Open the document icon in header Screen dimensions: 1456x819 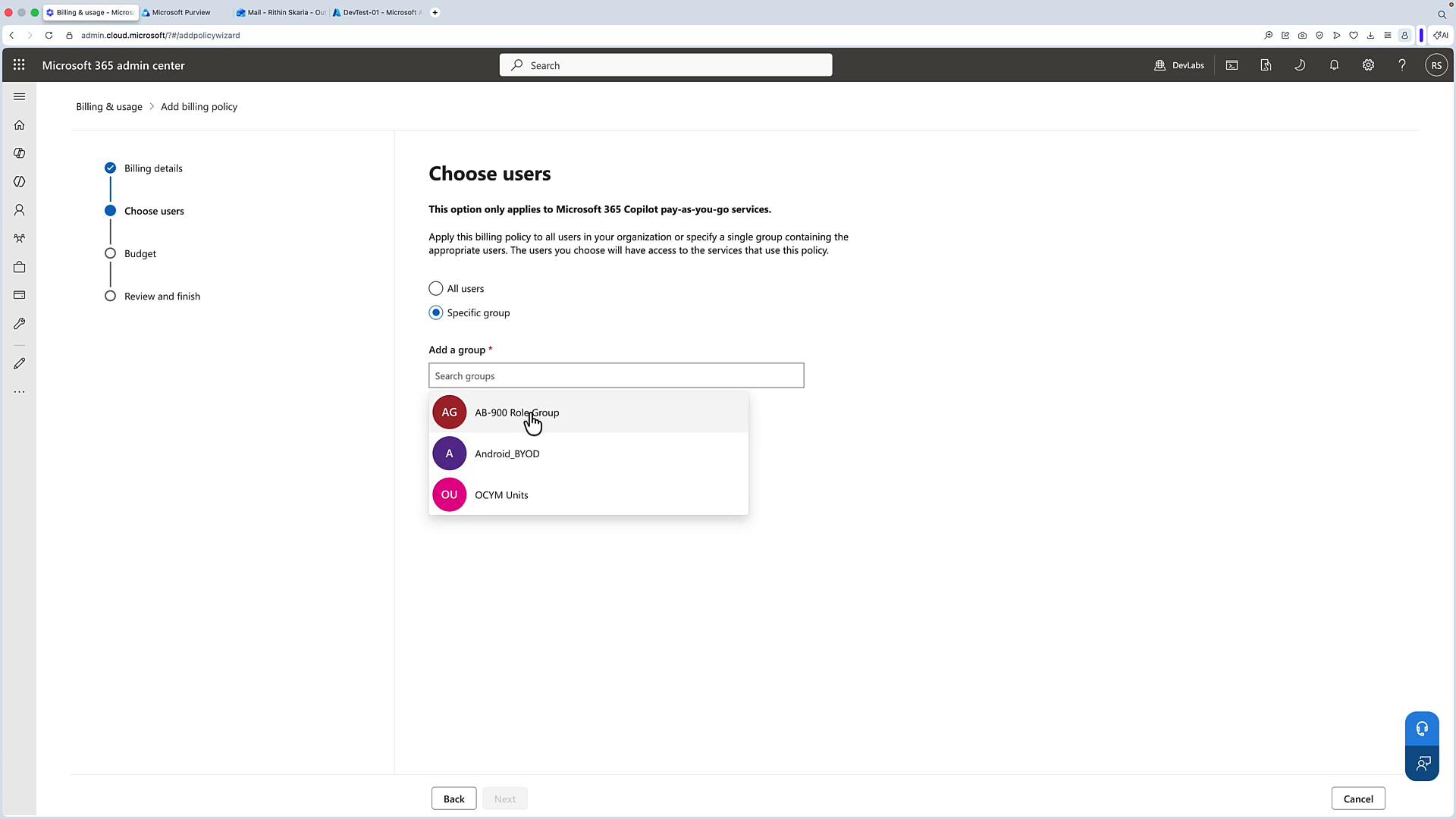pyautogui.click(x=1266, y=65)
